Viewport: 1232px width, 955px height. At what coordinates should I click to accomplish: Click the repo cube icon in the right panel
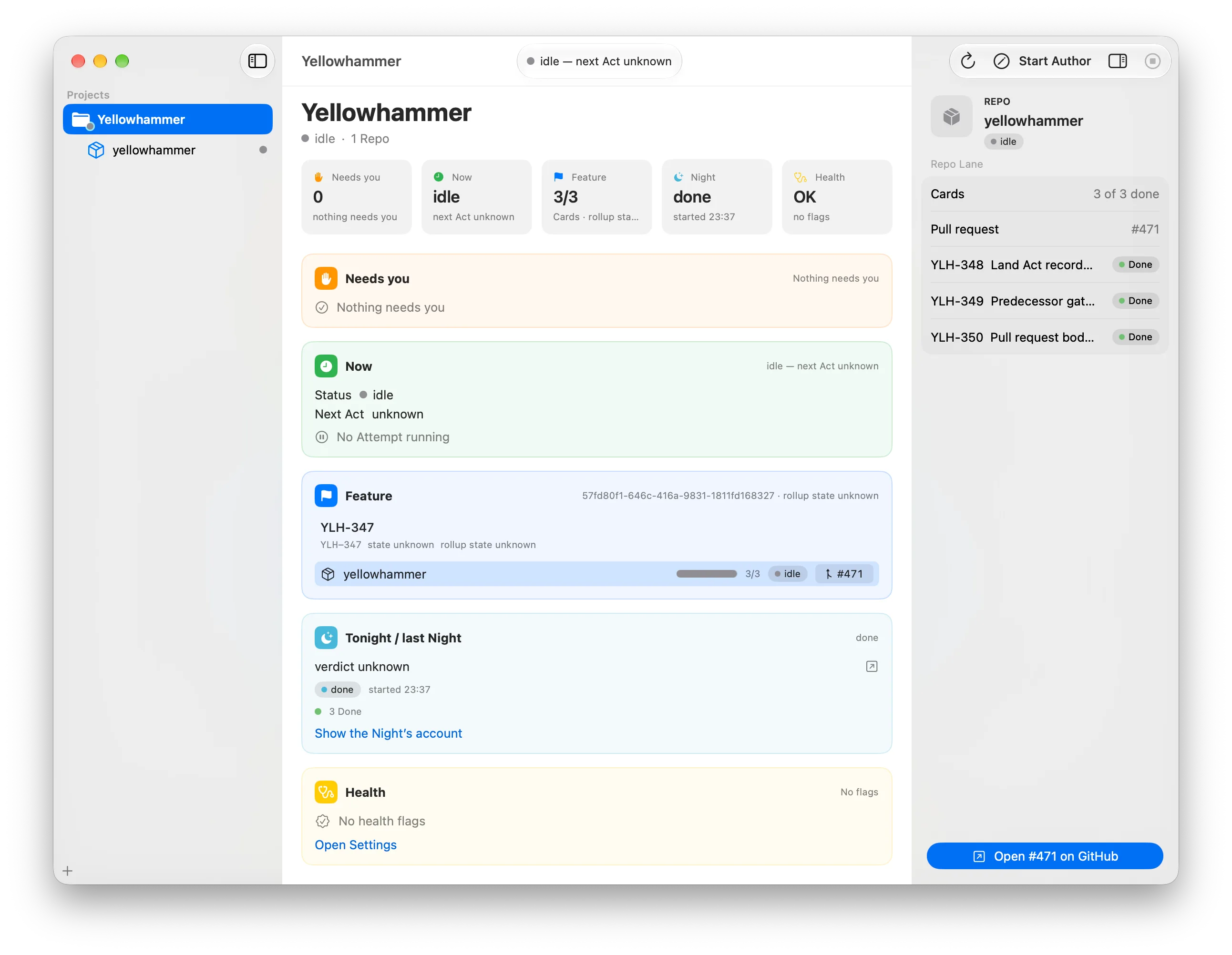click(x=951, y=117)
